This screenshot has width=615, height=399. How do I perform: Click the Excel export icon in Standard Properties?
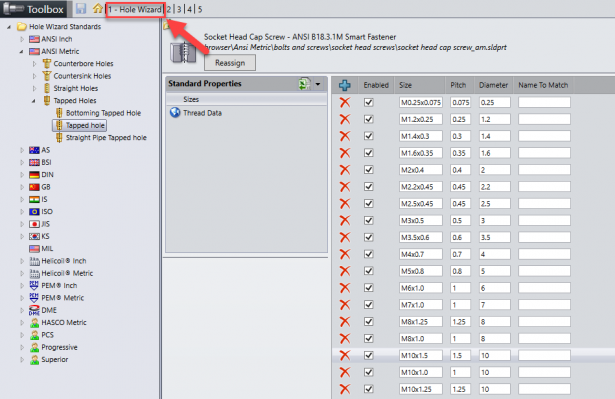click(x=304, y=84)
